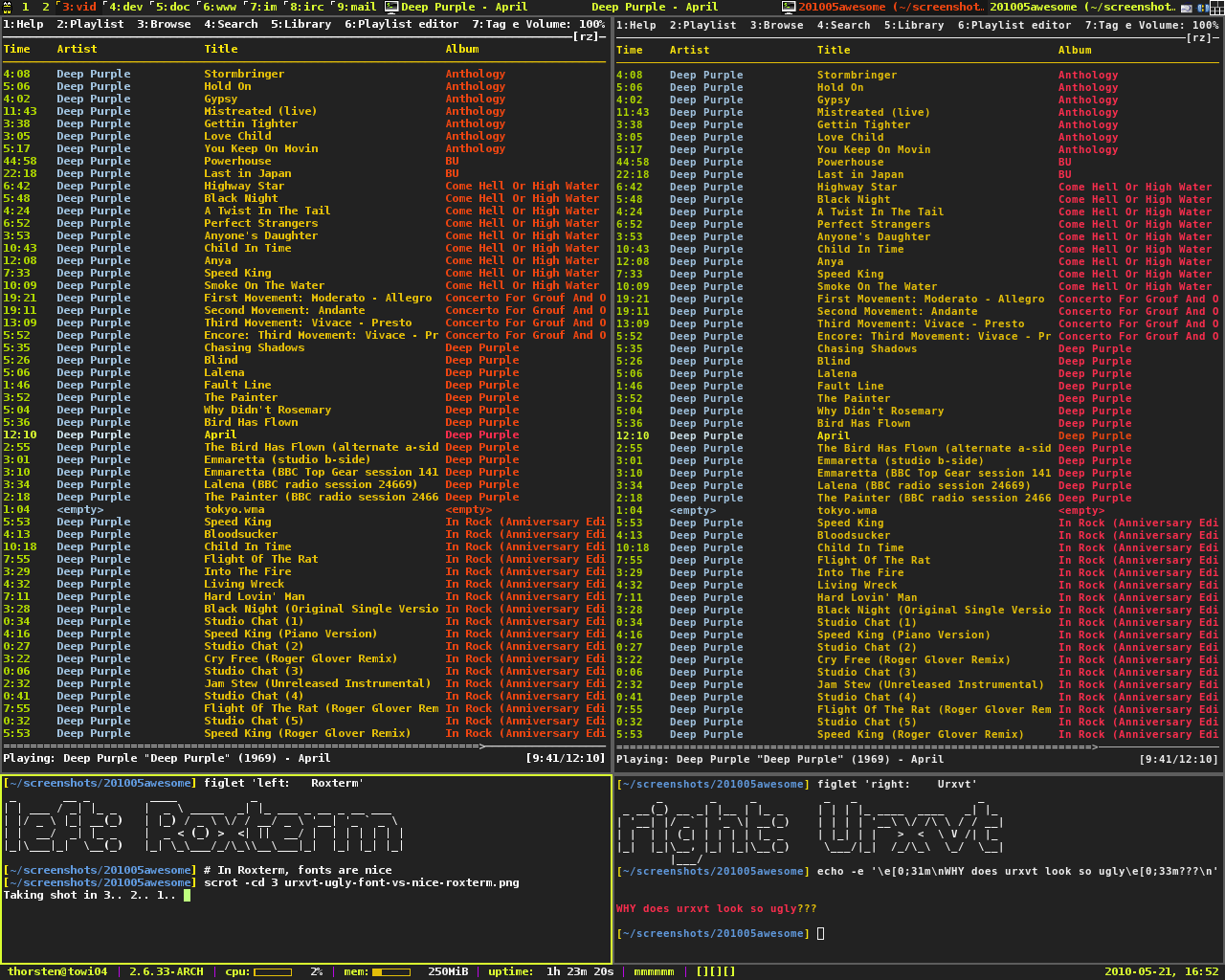Focus the last '201005awesome' task in taskbar
Viewport: 1225px width, 980px height.
pos(1082,7)
